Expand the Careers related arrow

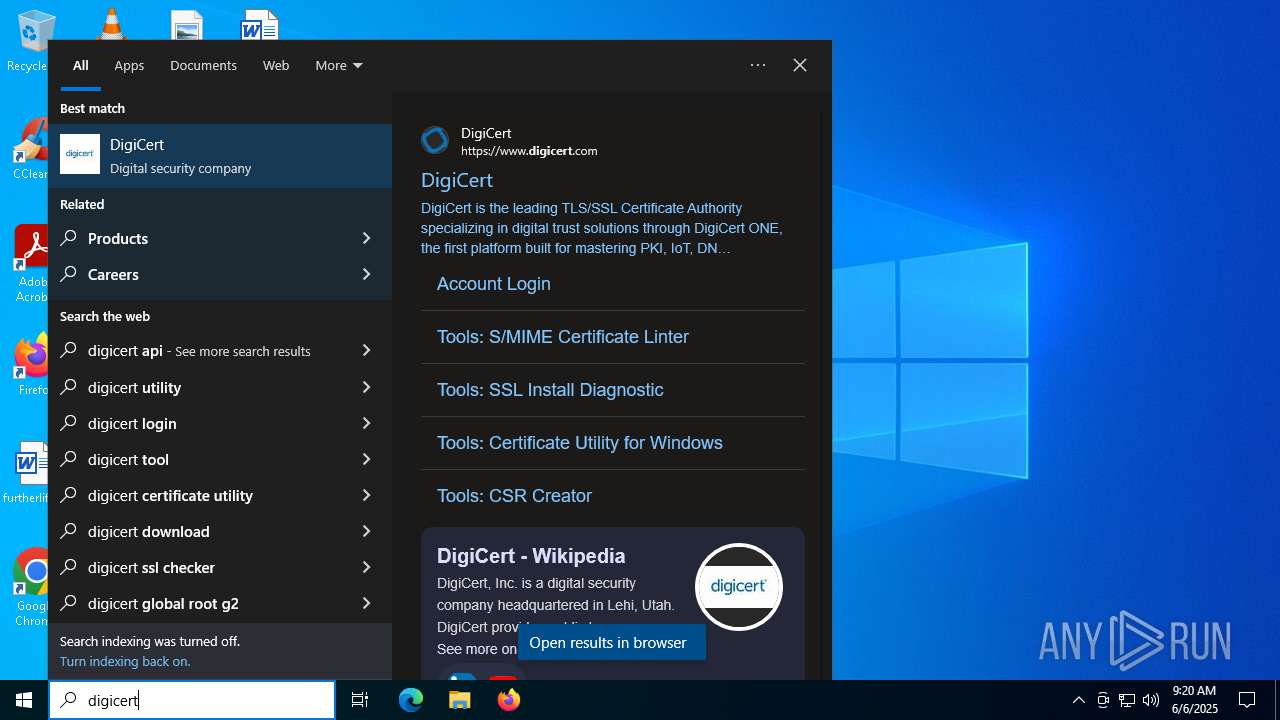pos(366,274)
